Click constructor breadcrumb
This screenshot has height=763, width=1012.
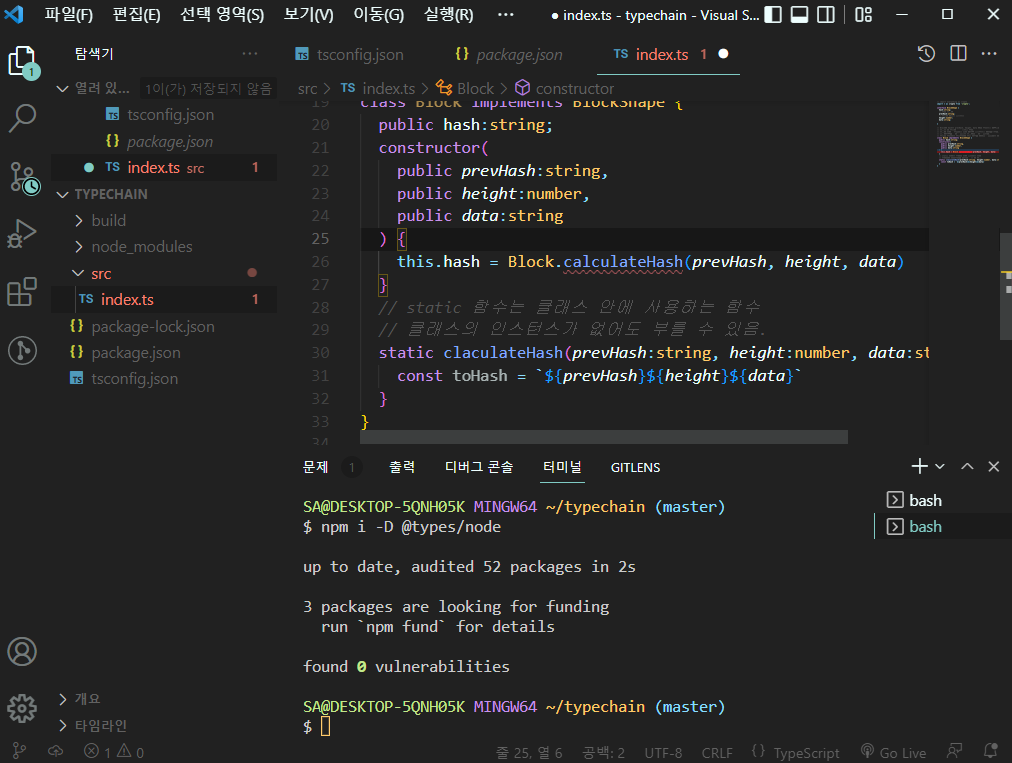565,88
